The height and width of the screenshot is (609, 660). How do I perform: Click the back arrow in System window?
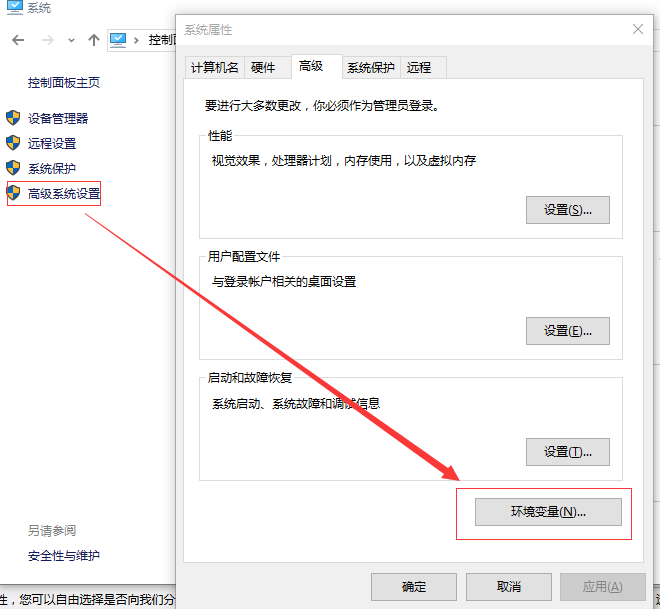(x=18, y=40)
